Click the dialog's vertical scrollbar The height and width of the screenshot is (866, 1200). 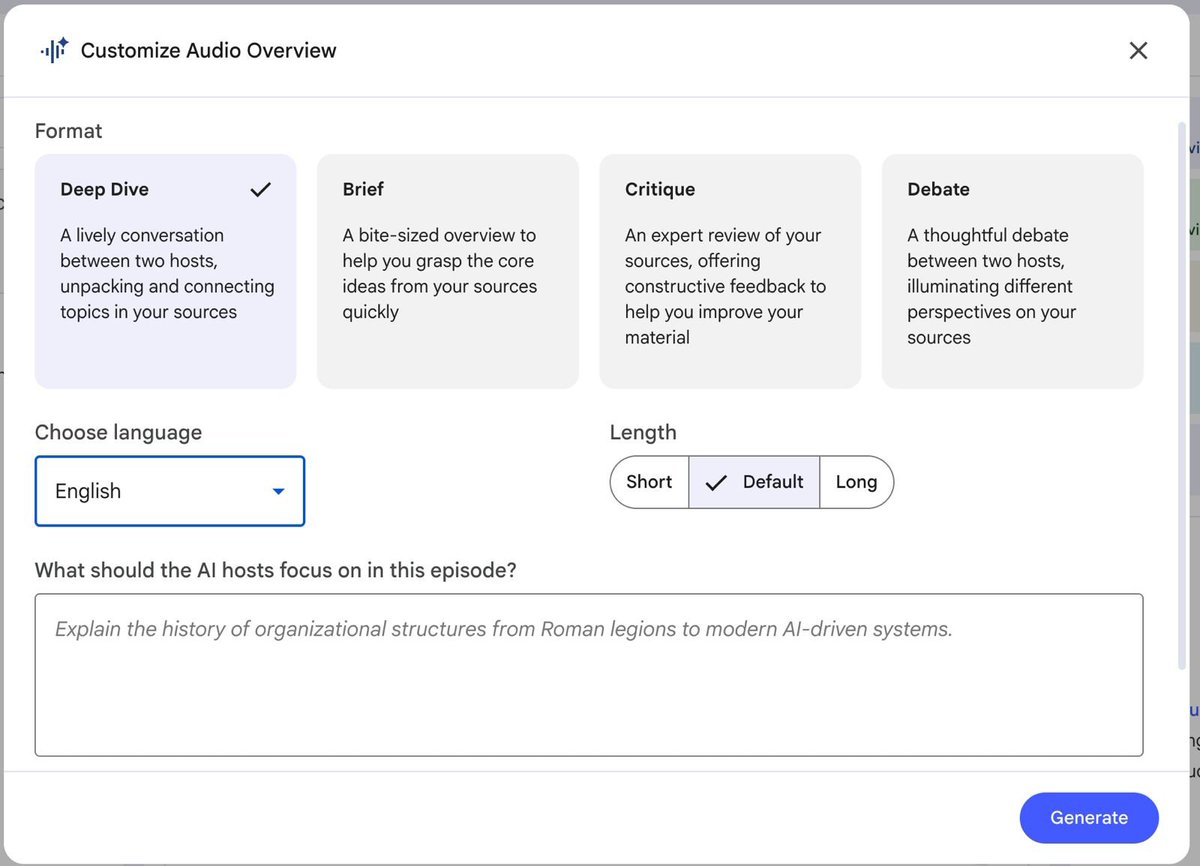click(x=1183, y=395)
